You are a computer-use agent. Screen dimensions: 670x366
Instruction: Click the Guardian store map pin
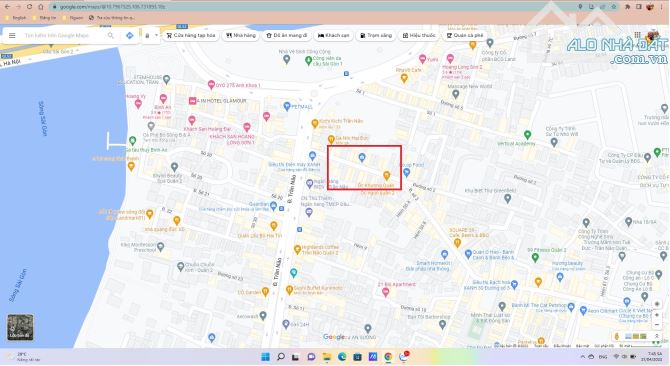(x=273, y=206)
